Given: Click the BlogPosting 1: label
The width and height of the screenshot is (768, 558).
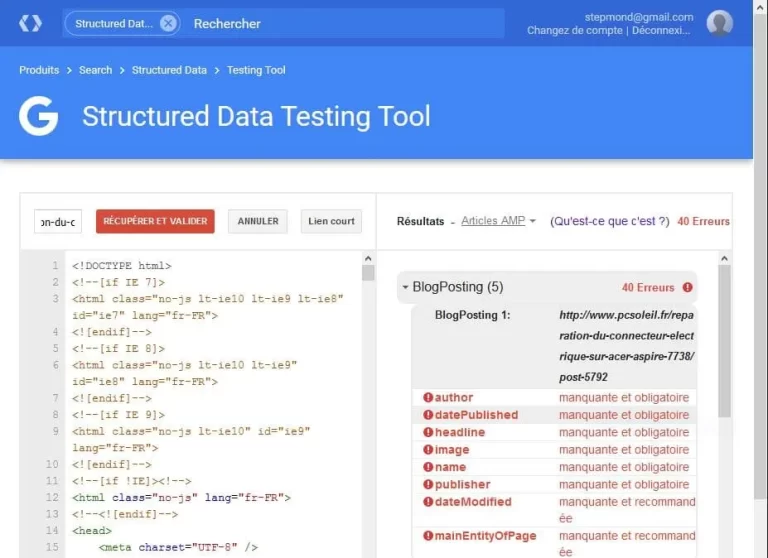Looking at the screenshot, I should [473, 315].
